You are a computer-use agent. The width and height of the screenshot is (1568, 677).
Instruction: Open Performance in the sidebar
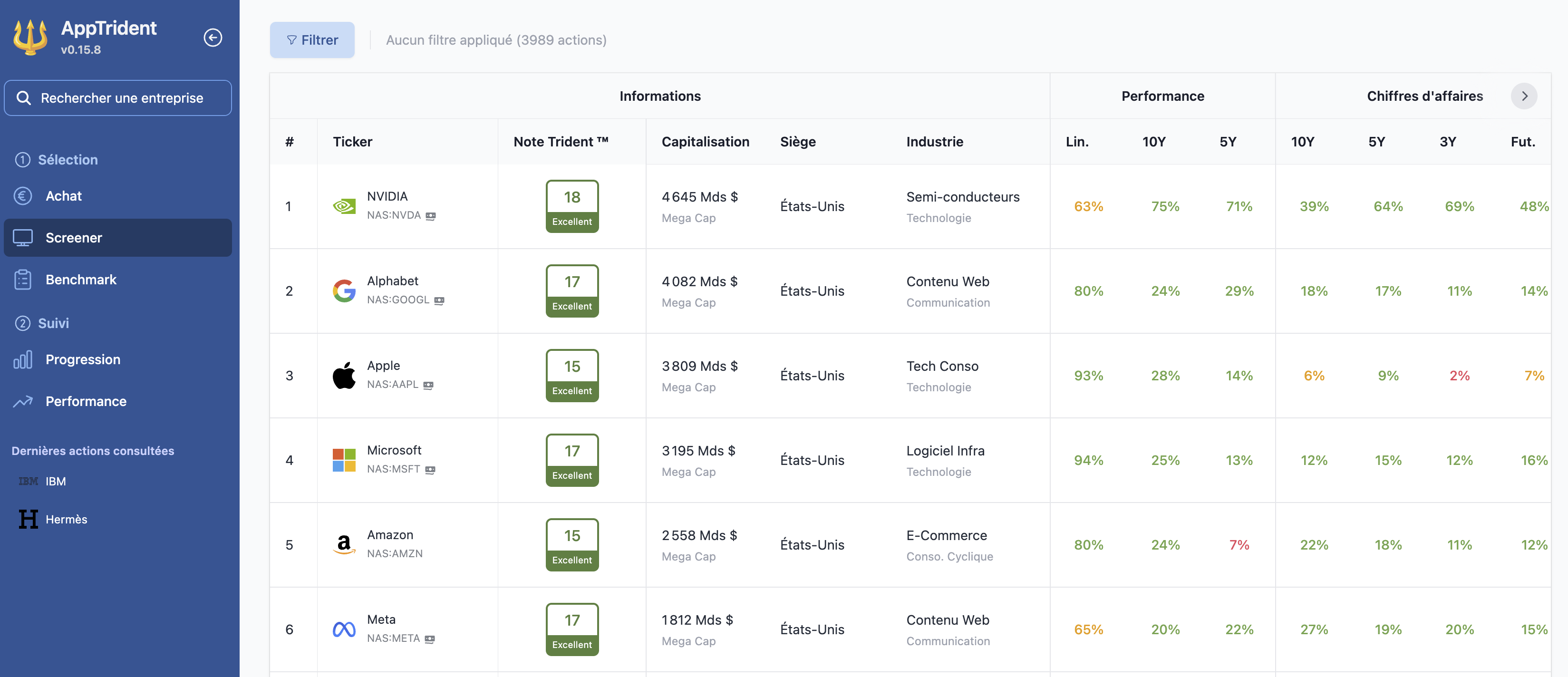point(86,401)
